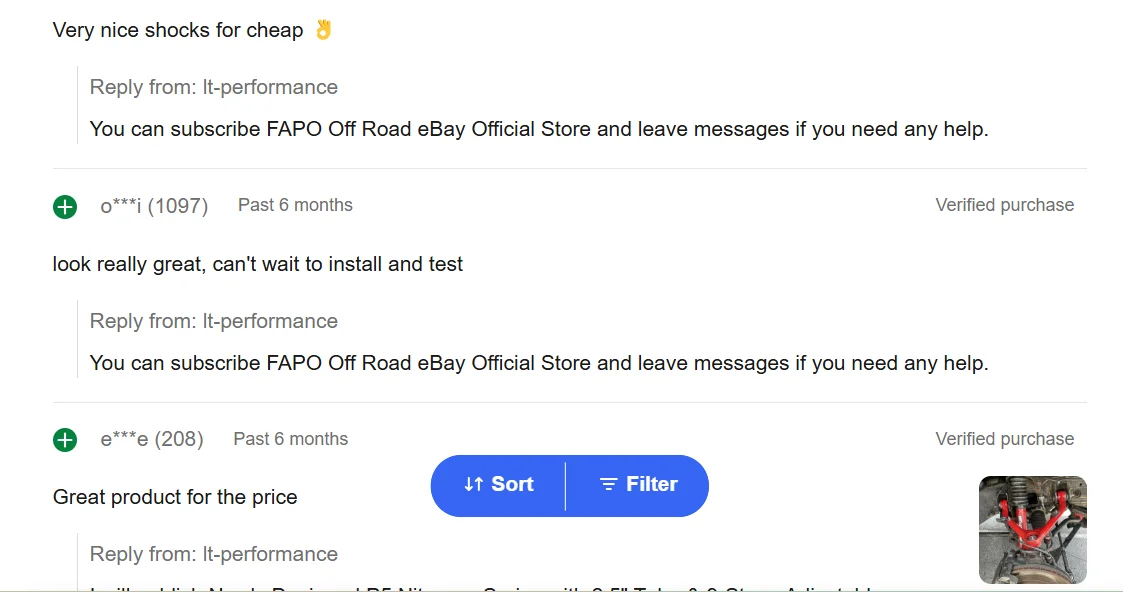Open the red control arm review photo
Screen dimensions: 1123x592
(x=1032, y=530)
